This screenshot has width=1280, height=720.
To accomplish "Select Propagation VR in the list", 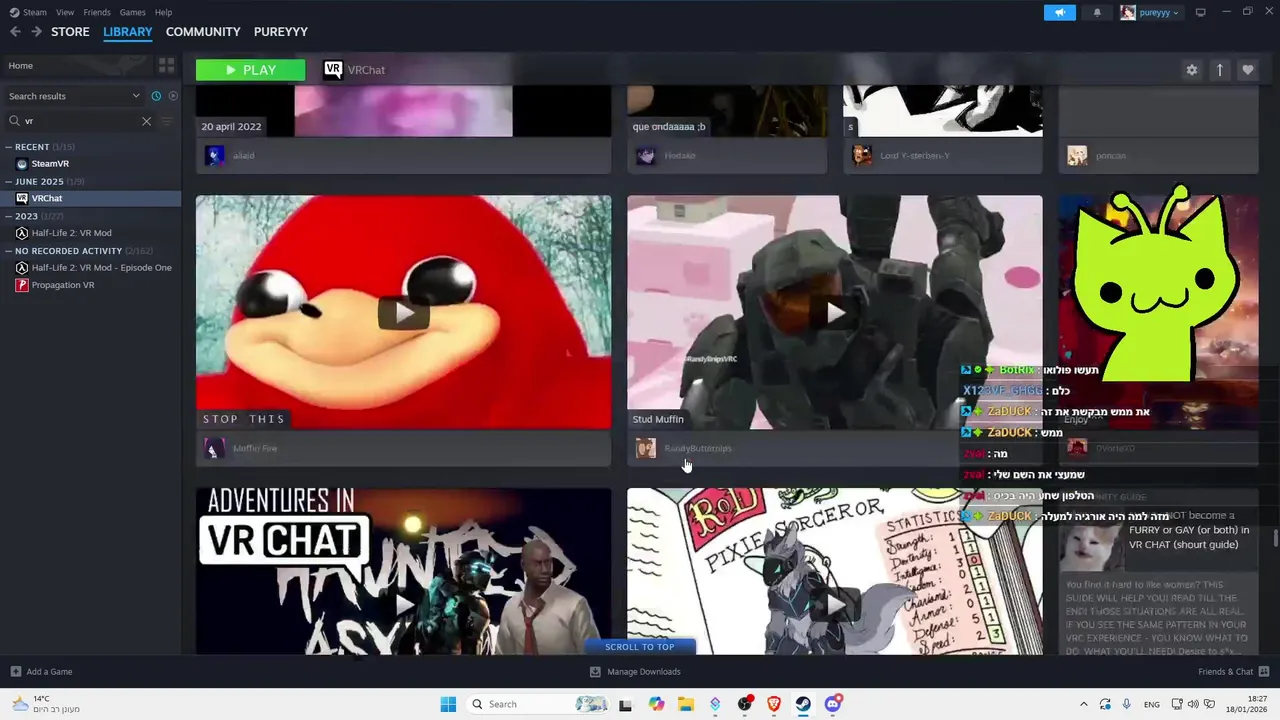I will (x=90, y=285).
